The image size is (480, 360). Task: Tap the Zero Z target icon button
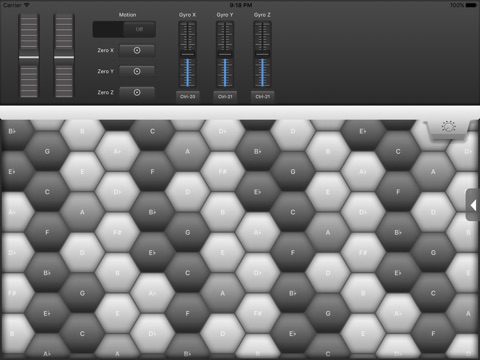(x=137, y=92)
